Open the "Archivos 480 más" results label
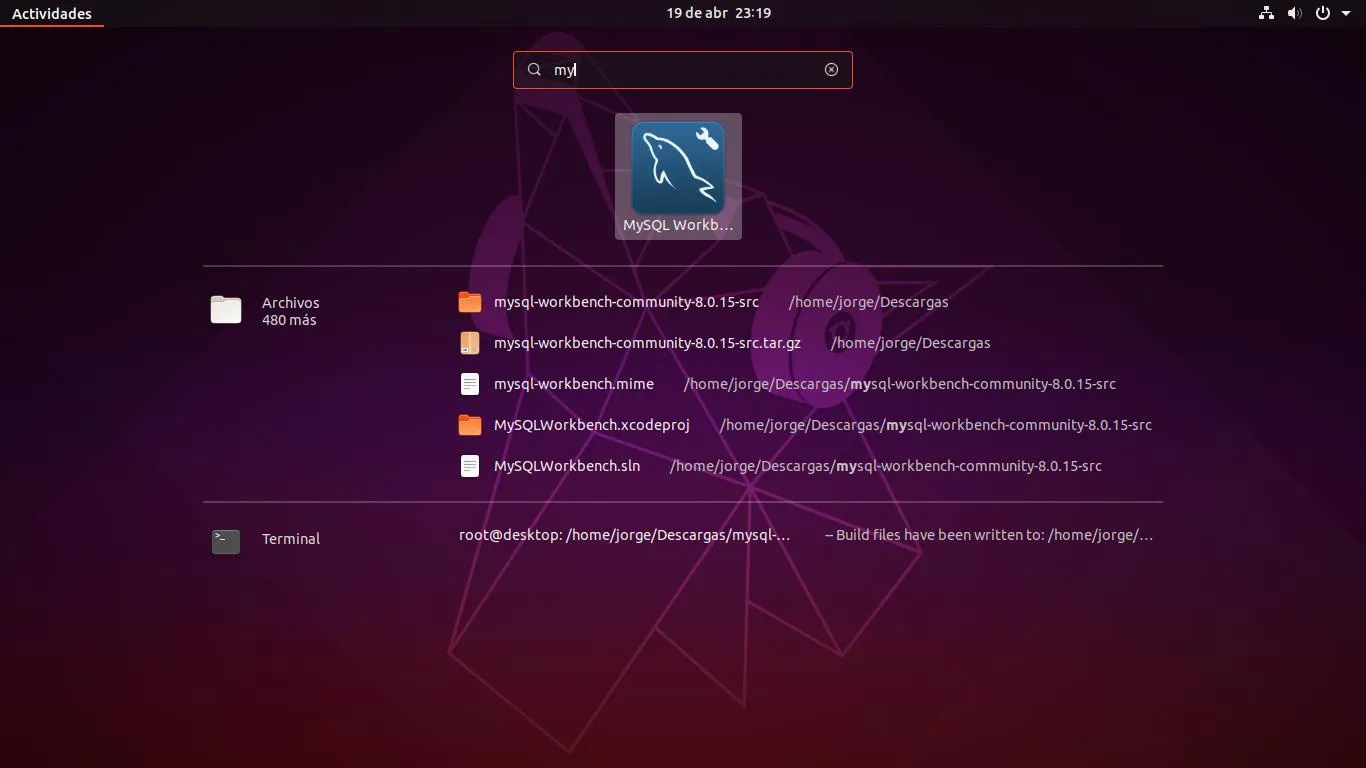 [x=291, y=311]
